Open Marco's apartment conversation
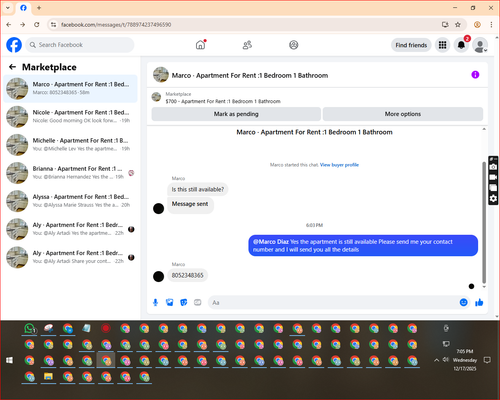The width and height of the screenshot is (500, 400). (70, 88)
